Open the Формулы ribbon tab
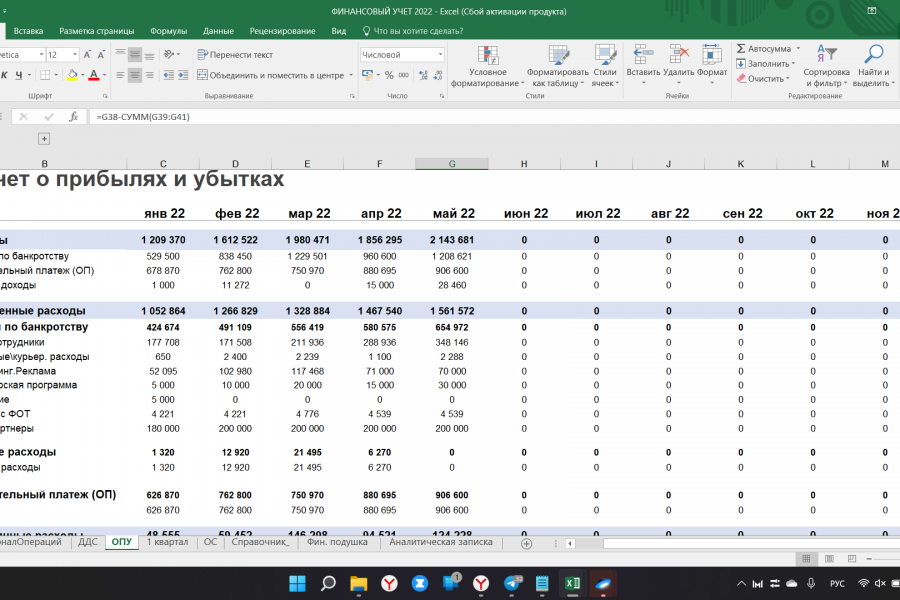This screenshot has width=900, height=600. coord(168,31)
